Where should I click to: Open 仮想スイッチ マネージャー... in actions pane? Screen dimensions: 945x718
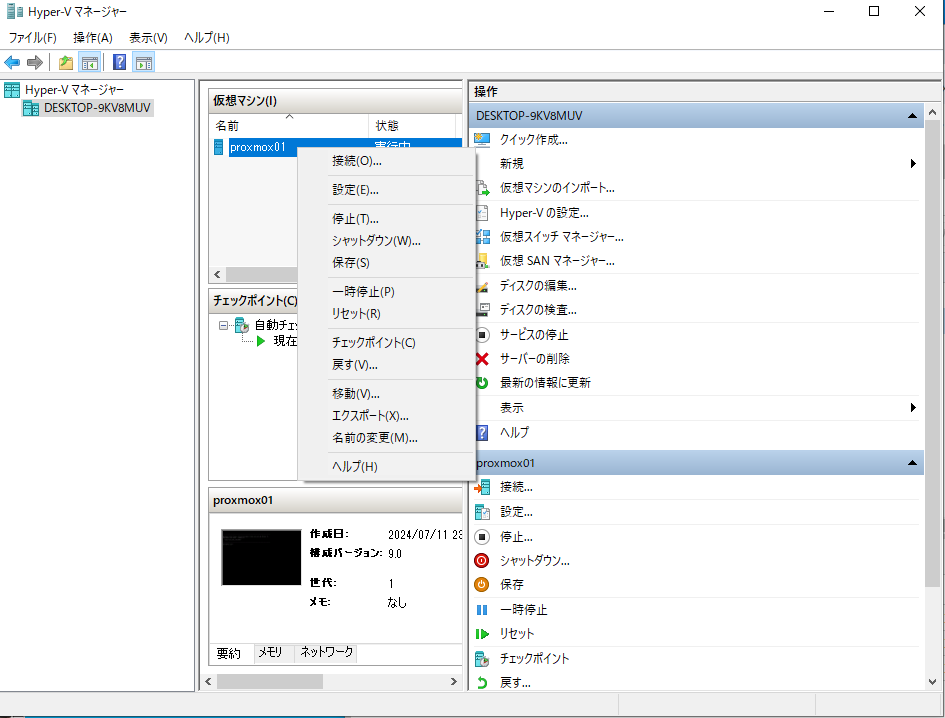tap(561, 237)
